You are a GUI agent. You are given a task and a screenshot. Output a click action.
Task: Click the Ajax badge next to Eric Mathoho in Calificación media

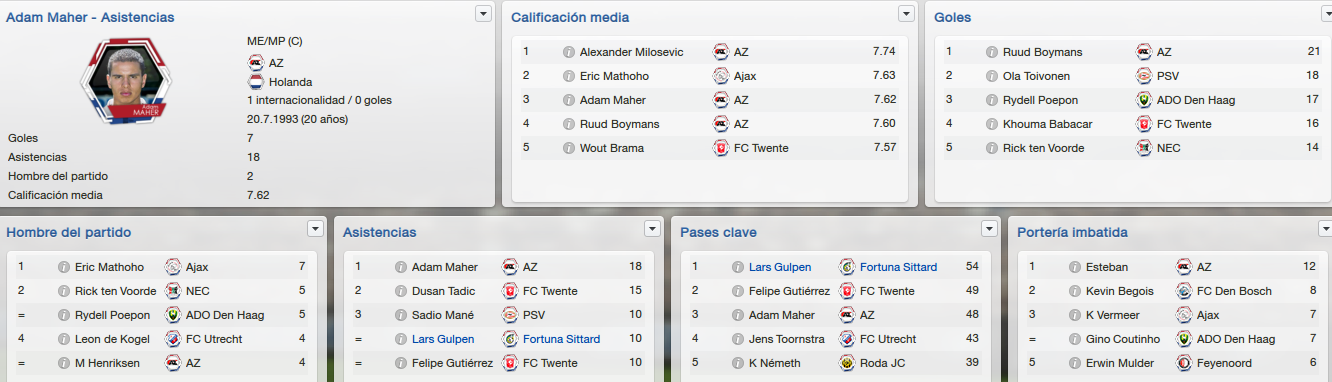(x=721, y=76)
